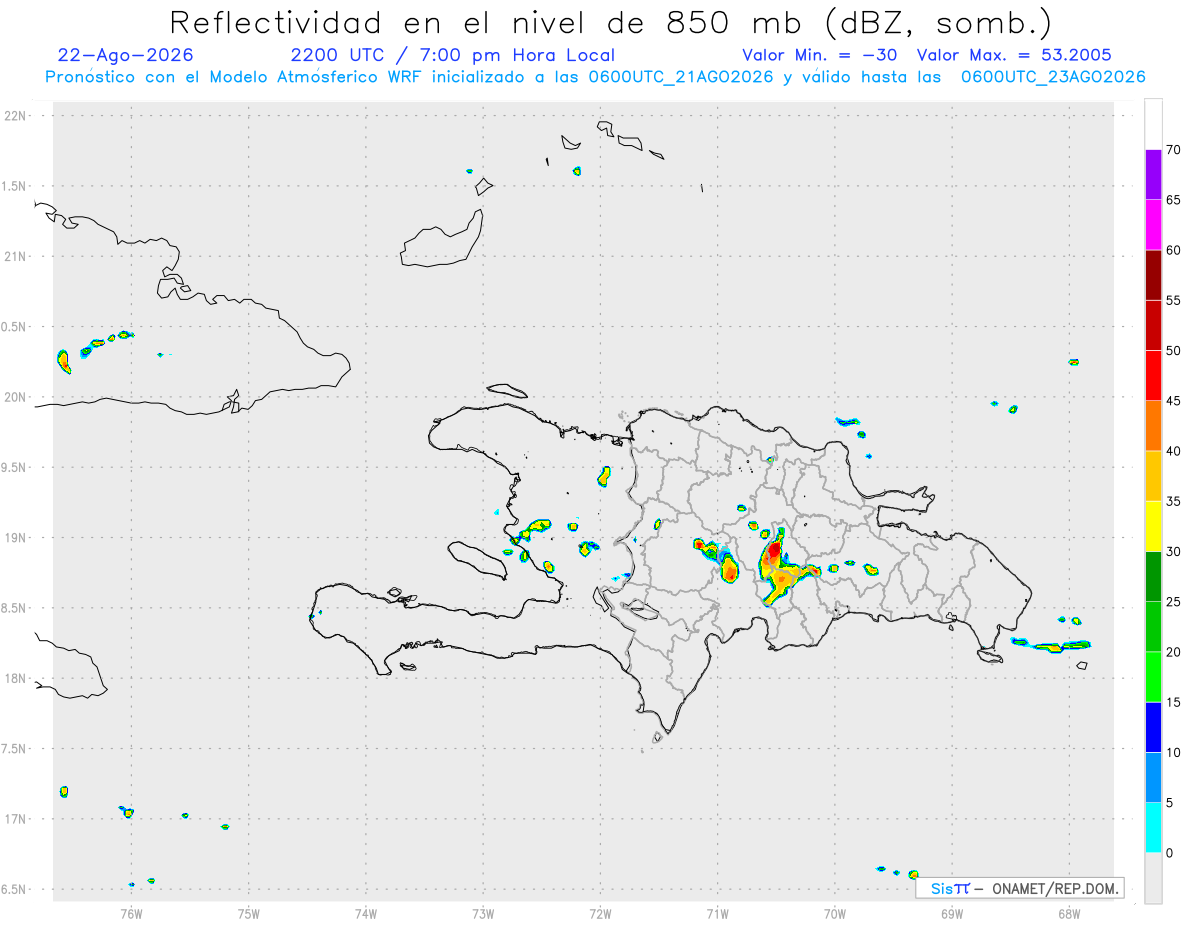Click the '68W' longitude label

[1069, 914]
